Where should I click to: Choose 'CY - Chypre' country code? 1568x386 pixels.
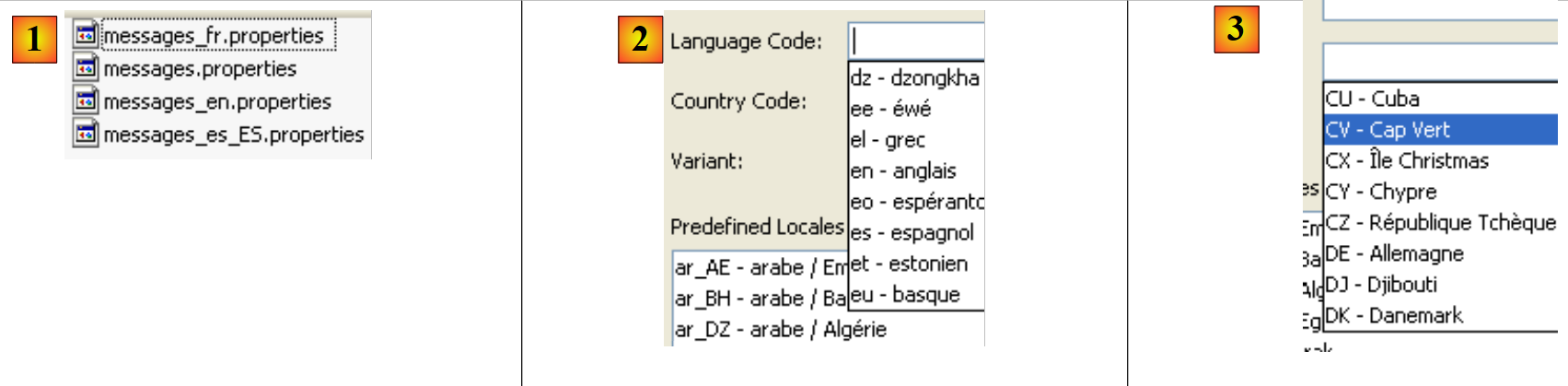(1380, 192)
